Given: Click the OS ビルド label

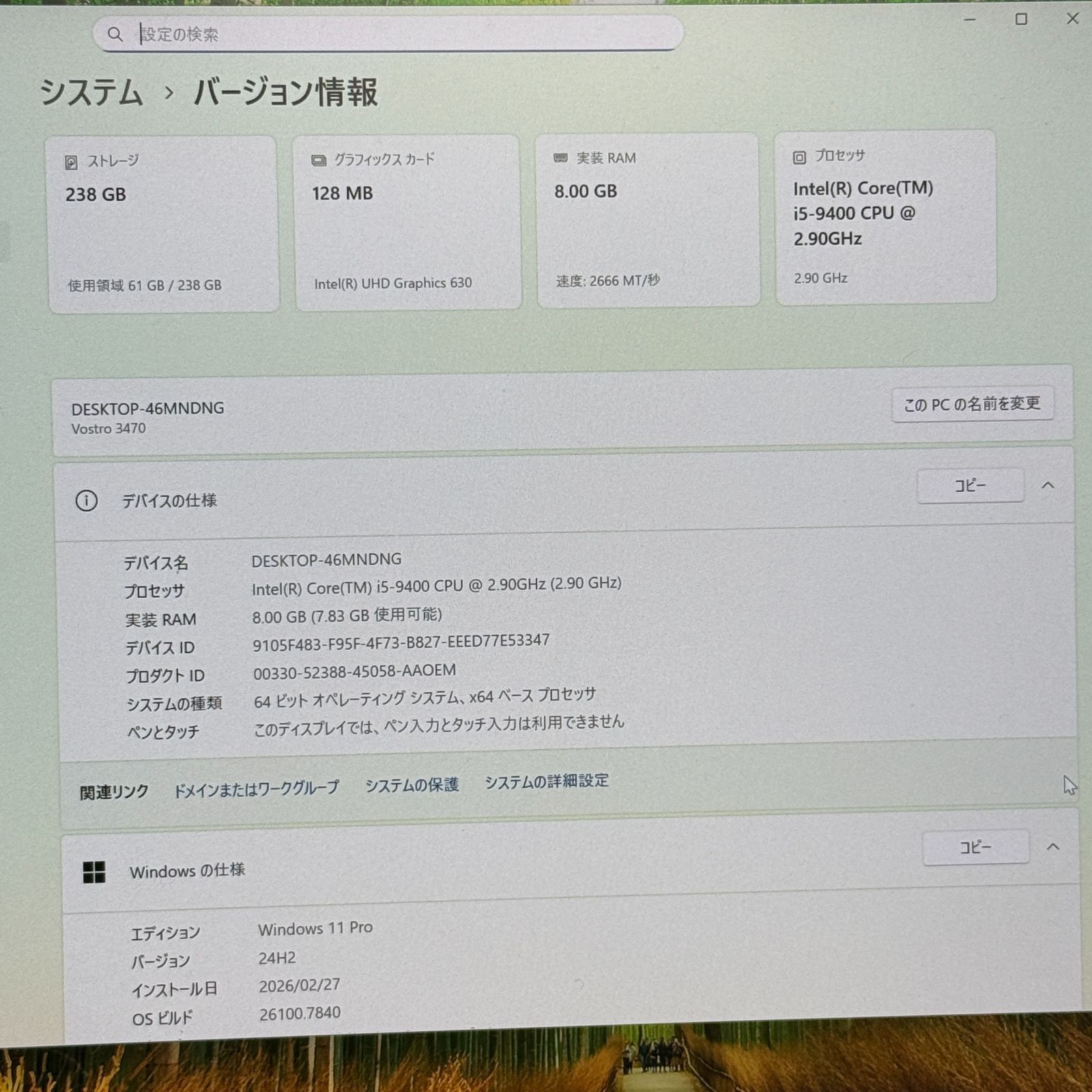Looking at the screenshot, I should 162,1018.
